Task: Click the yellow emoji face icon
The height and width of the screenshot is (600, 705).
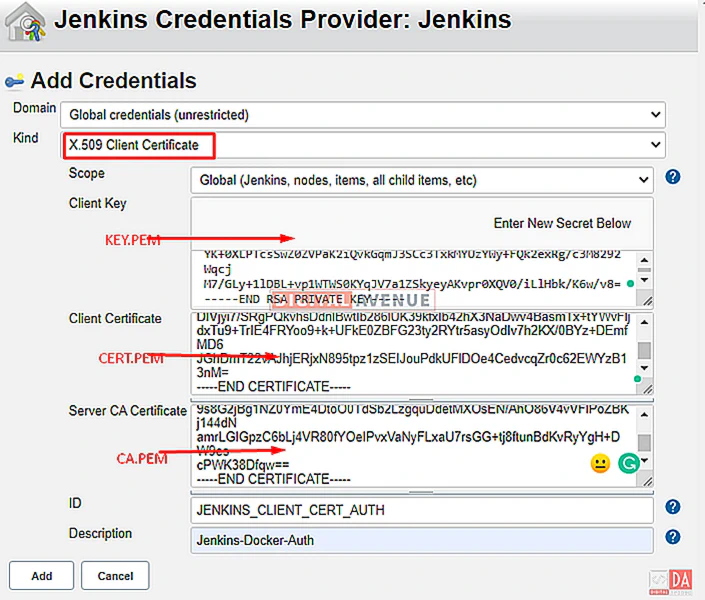Action: point(600,464)
